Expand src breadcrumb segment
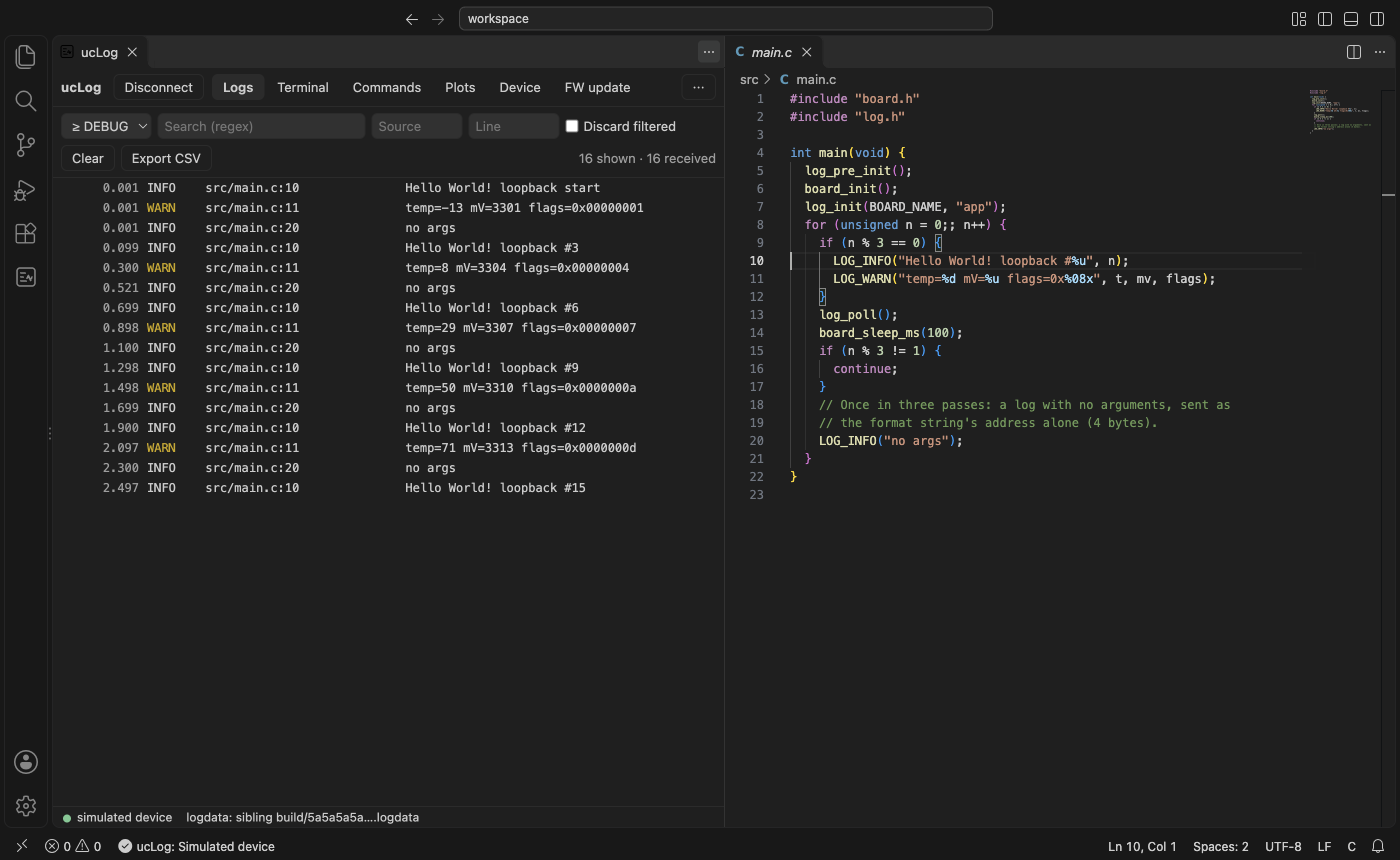The image size is (1400, 860). [x=749, y=80]
